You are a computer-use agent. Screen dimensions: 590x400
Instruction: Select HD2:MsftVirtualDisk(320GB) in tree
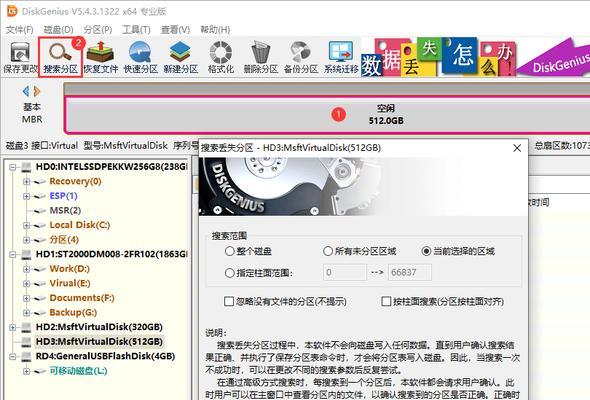coord(99,327)
